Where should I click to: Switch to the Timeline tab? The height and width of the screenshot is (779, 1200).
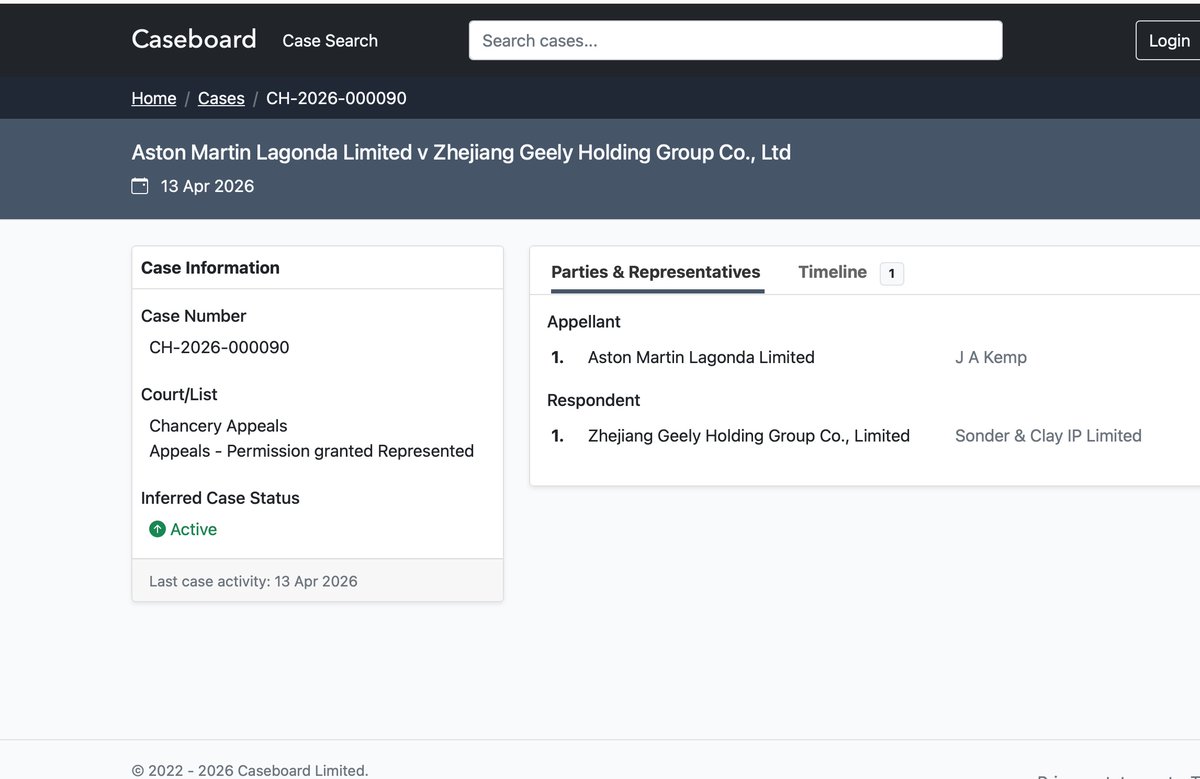pos(832,272)
